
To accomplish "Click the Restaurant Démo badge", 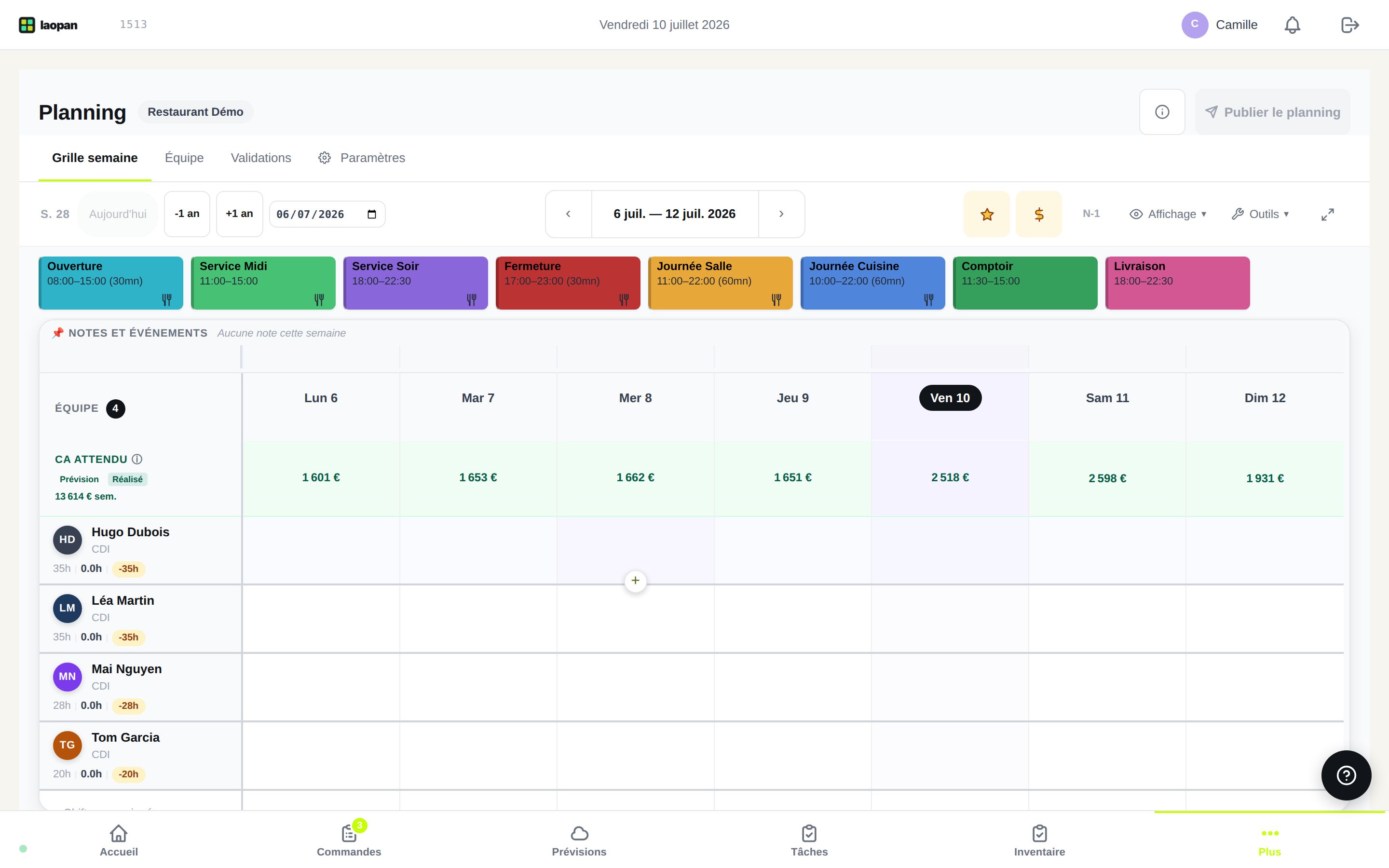I will coord(195,112).
